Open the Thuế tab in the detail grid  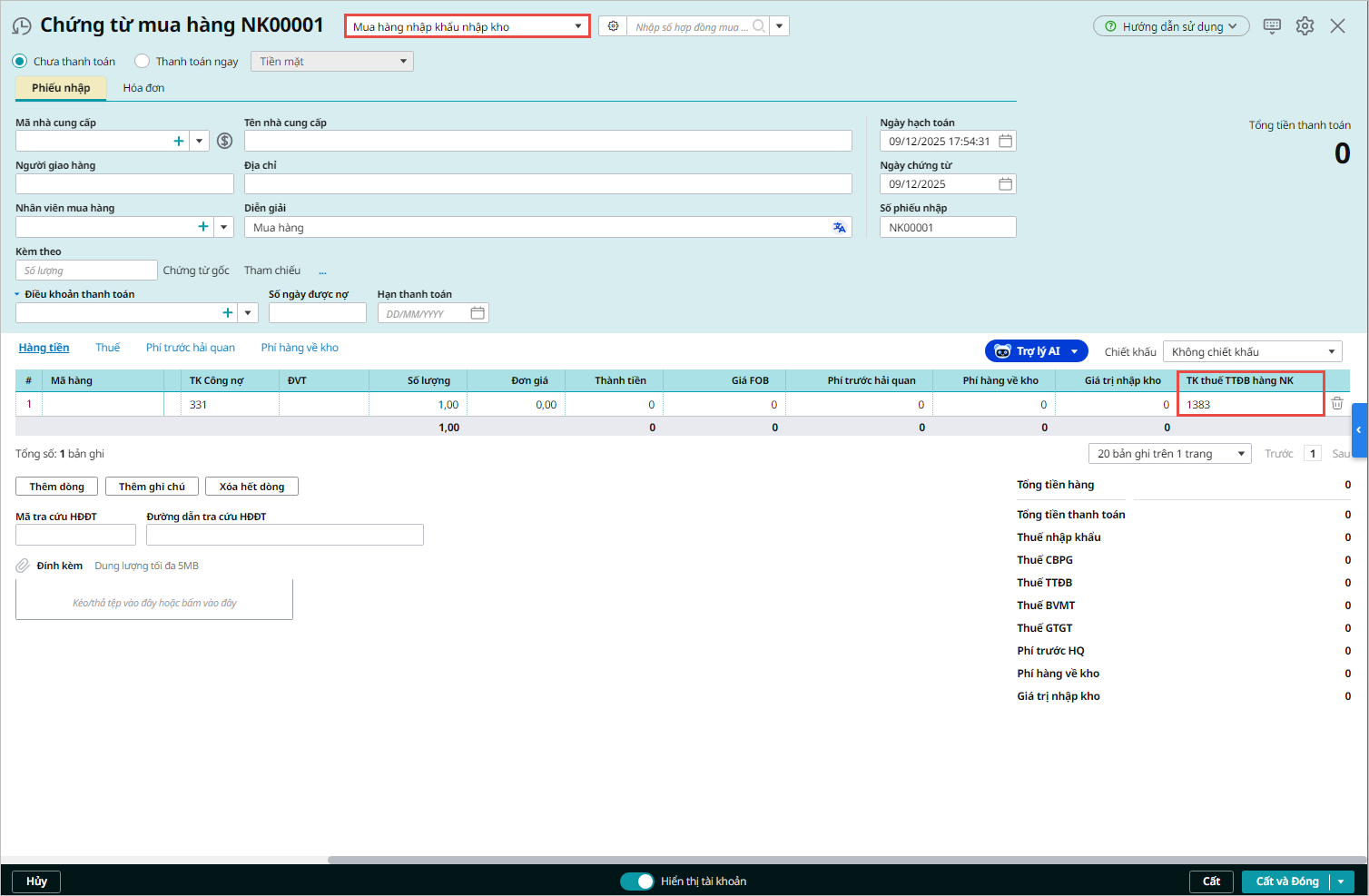(107, 348)
